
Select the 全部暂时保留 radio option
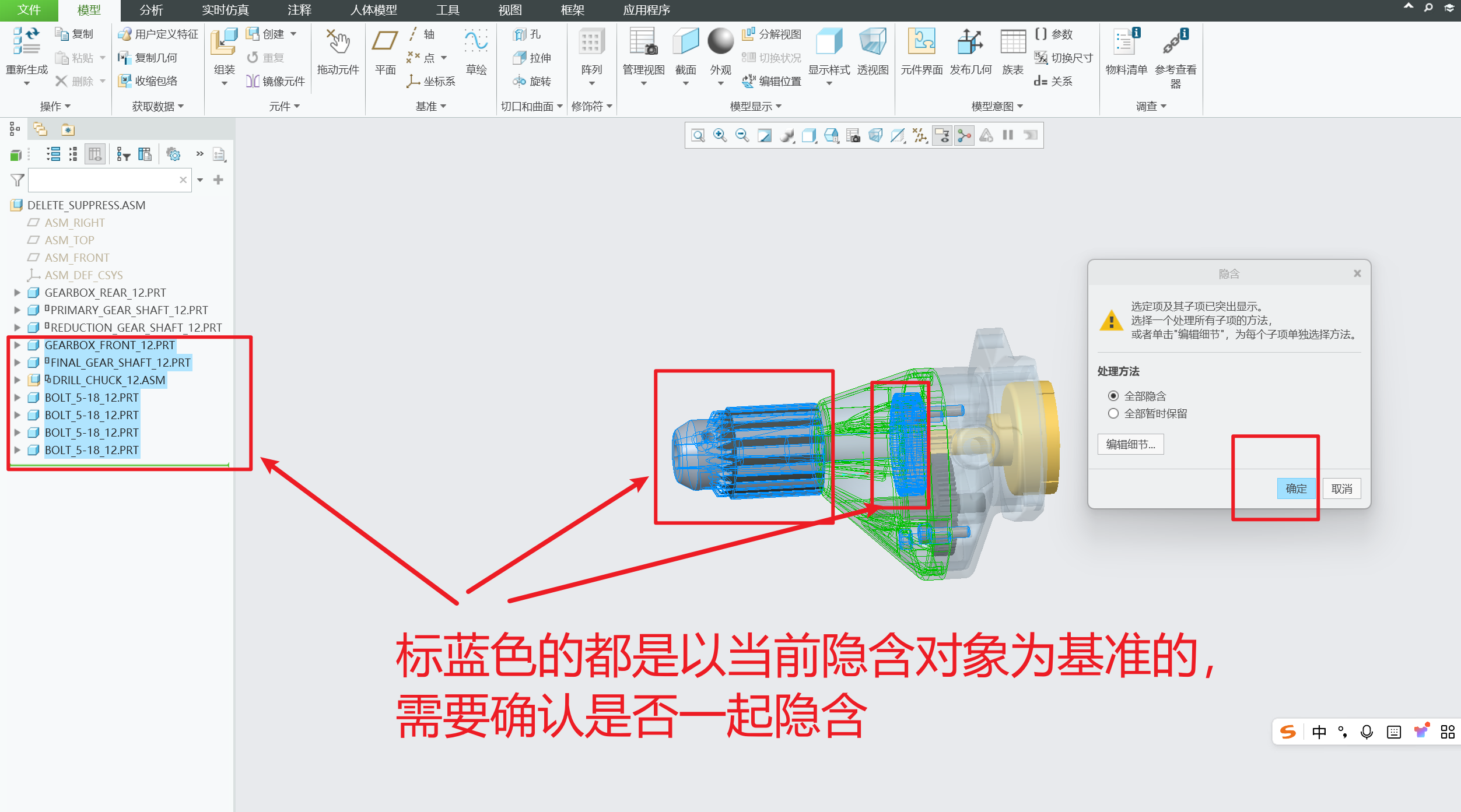click(1113, 414)
